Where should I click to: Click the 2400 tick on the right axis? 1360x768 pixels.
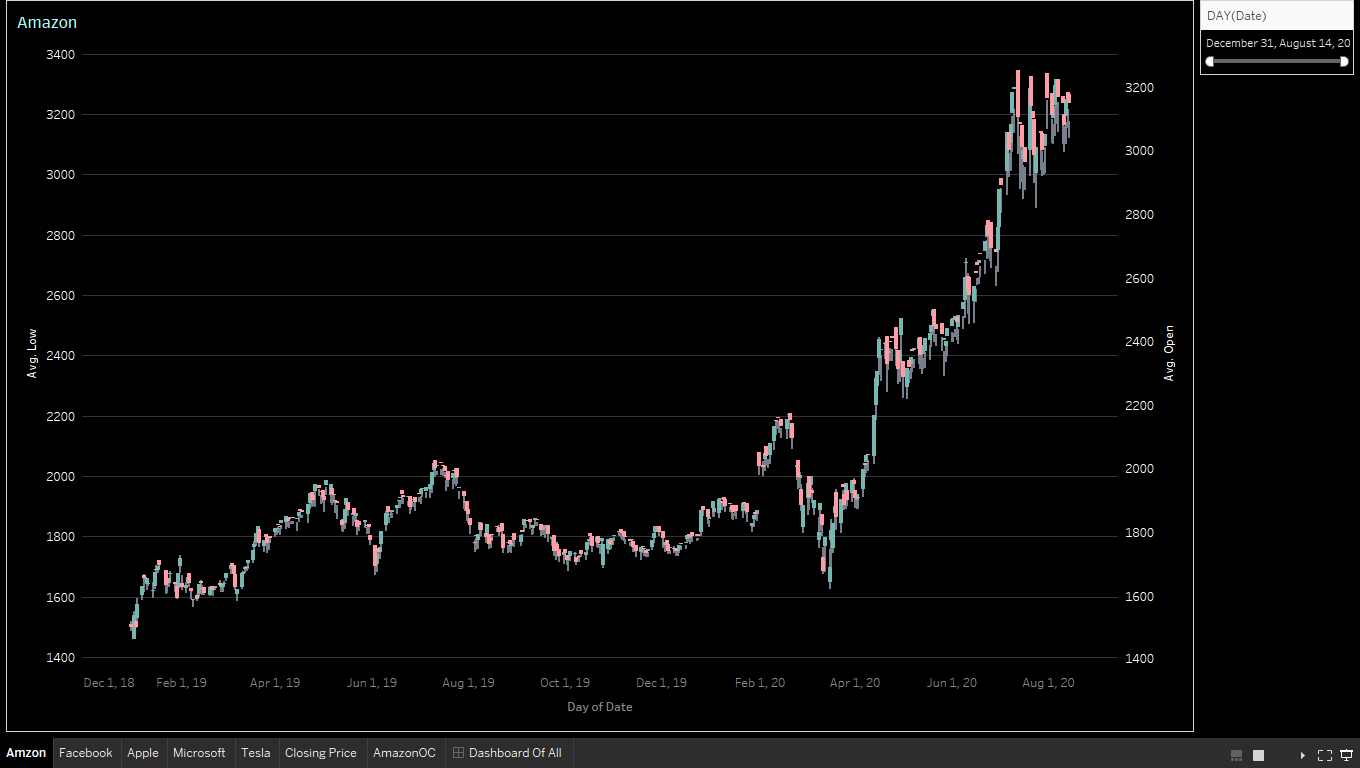(1140, 342)
